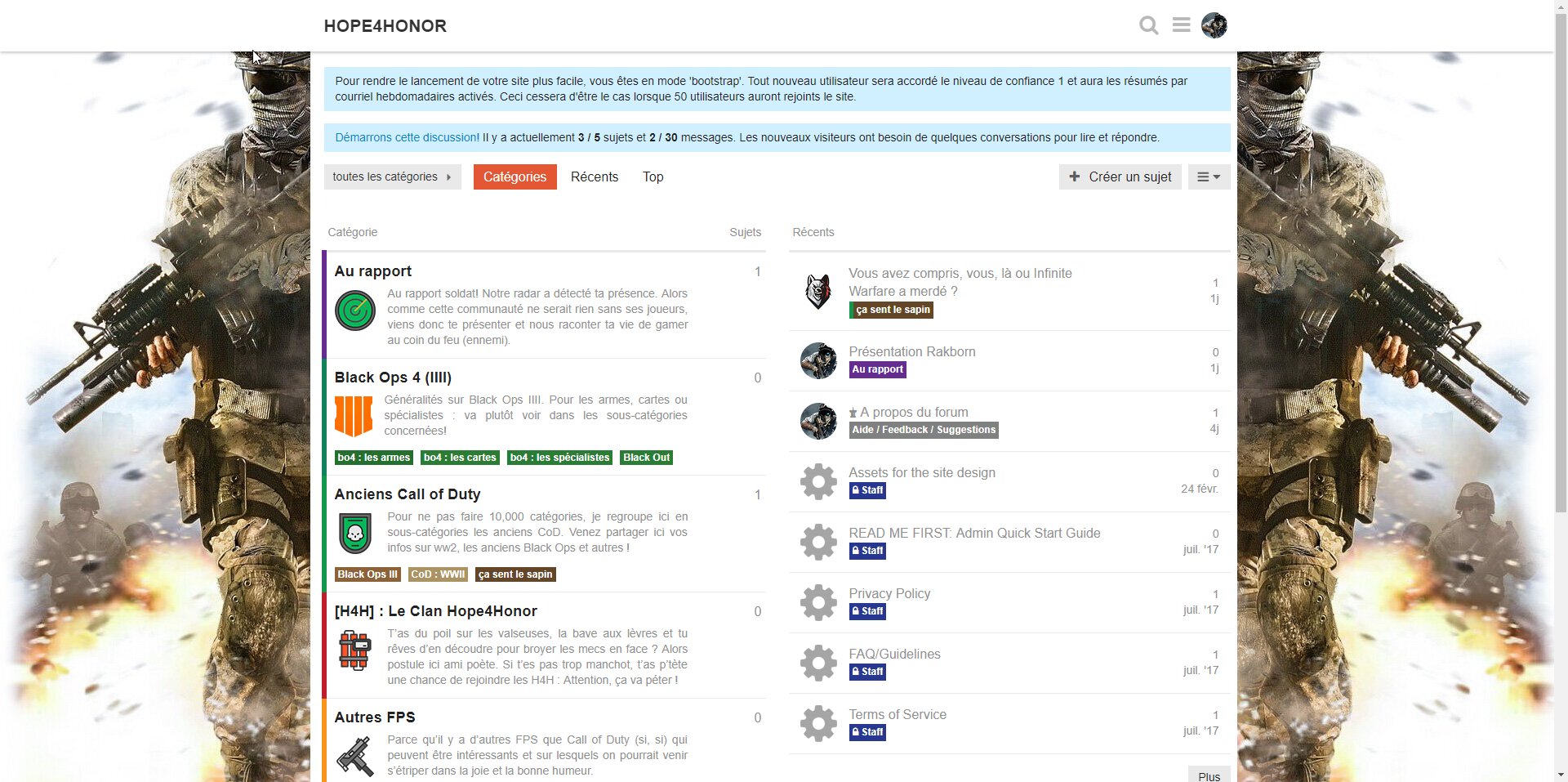The width and height of the screenshot is (1568, 782).
Task: Click 'Au rapport' badge under Présentation Rakborn
Action: tap(877, 369)
